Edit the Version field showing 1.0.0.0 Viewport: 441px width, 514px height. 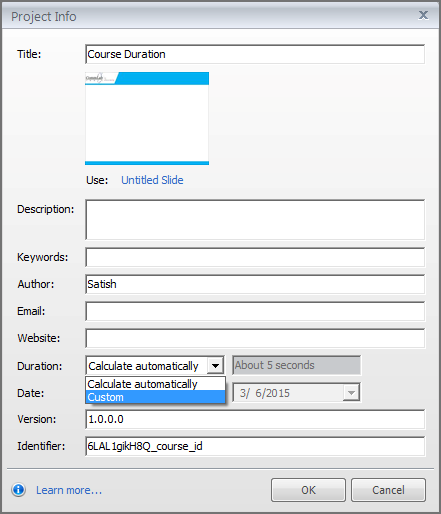click(x=255, y=419)
